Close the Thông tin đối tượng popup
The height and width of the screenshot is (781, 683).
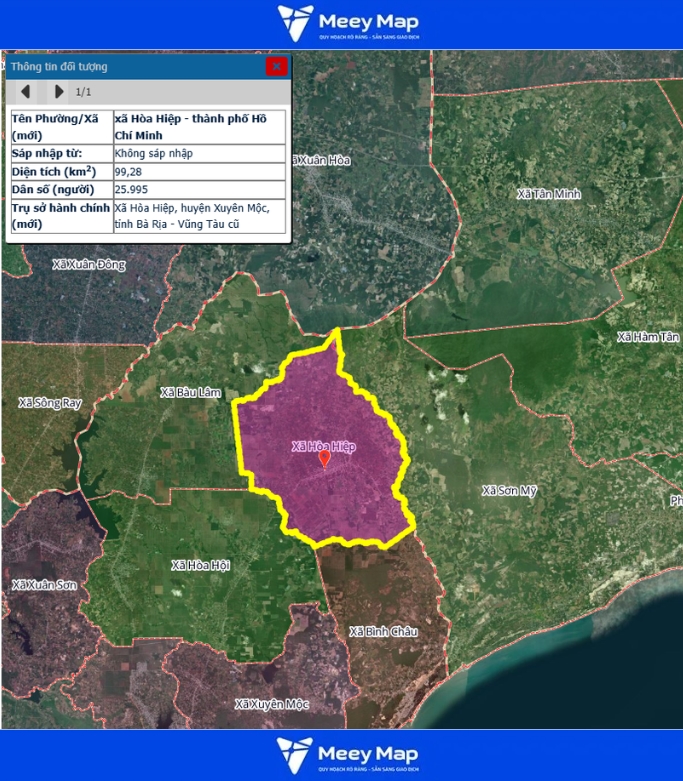tap(277, 66)
